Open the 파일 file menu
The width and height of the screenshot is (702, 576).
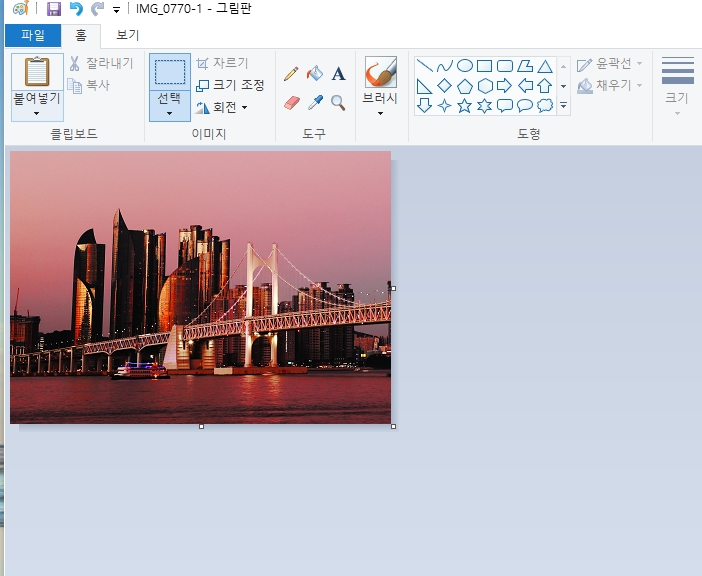[33, 35]
